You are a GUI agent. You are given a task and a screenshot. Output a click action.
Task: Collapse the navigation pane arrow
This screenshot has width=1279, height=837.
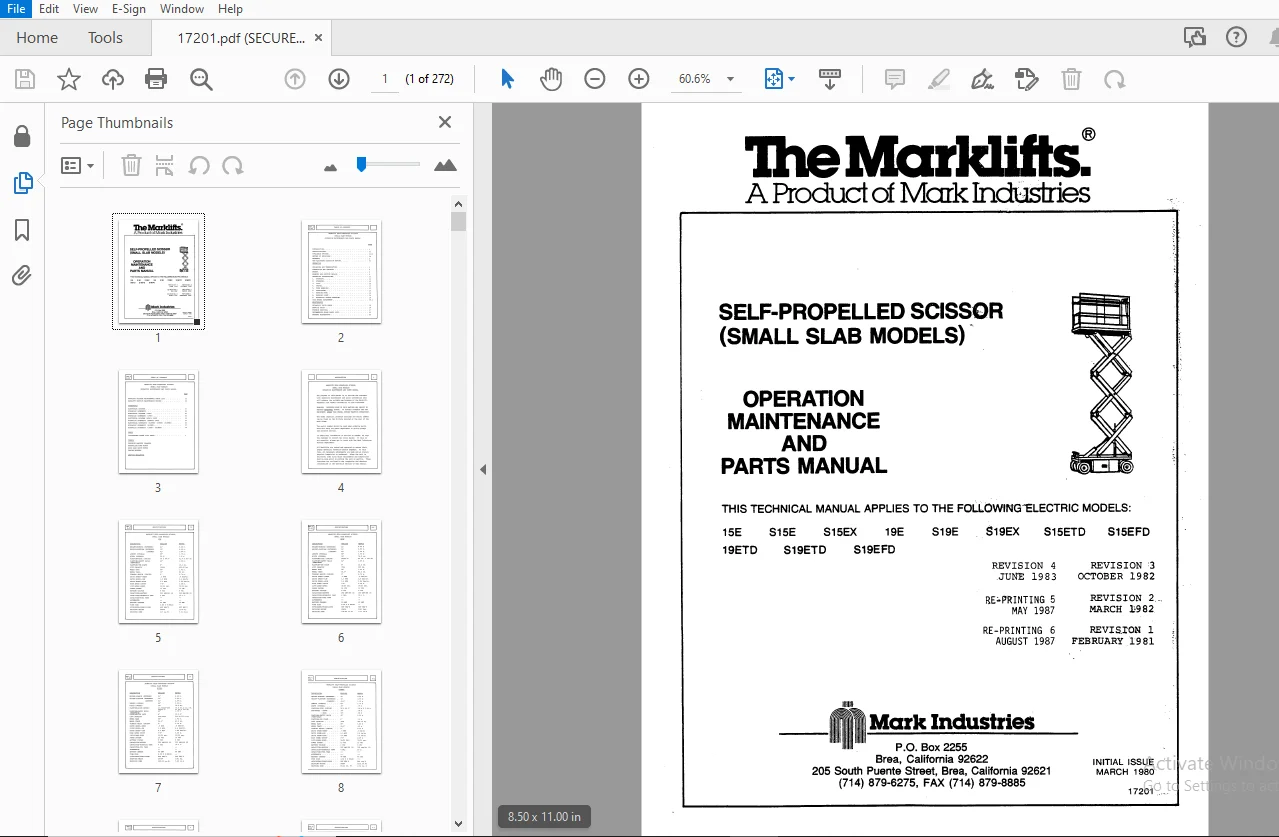click(x=483, y=469)
